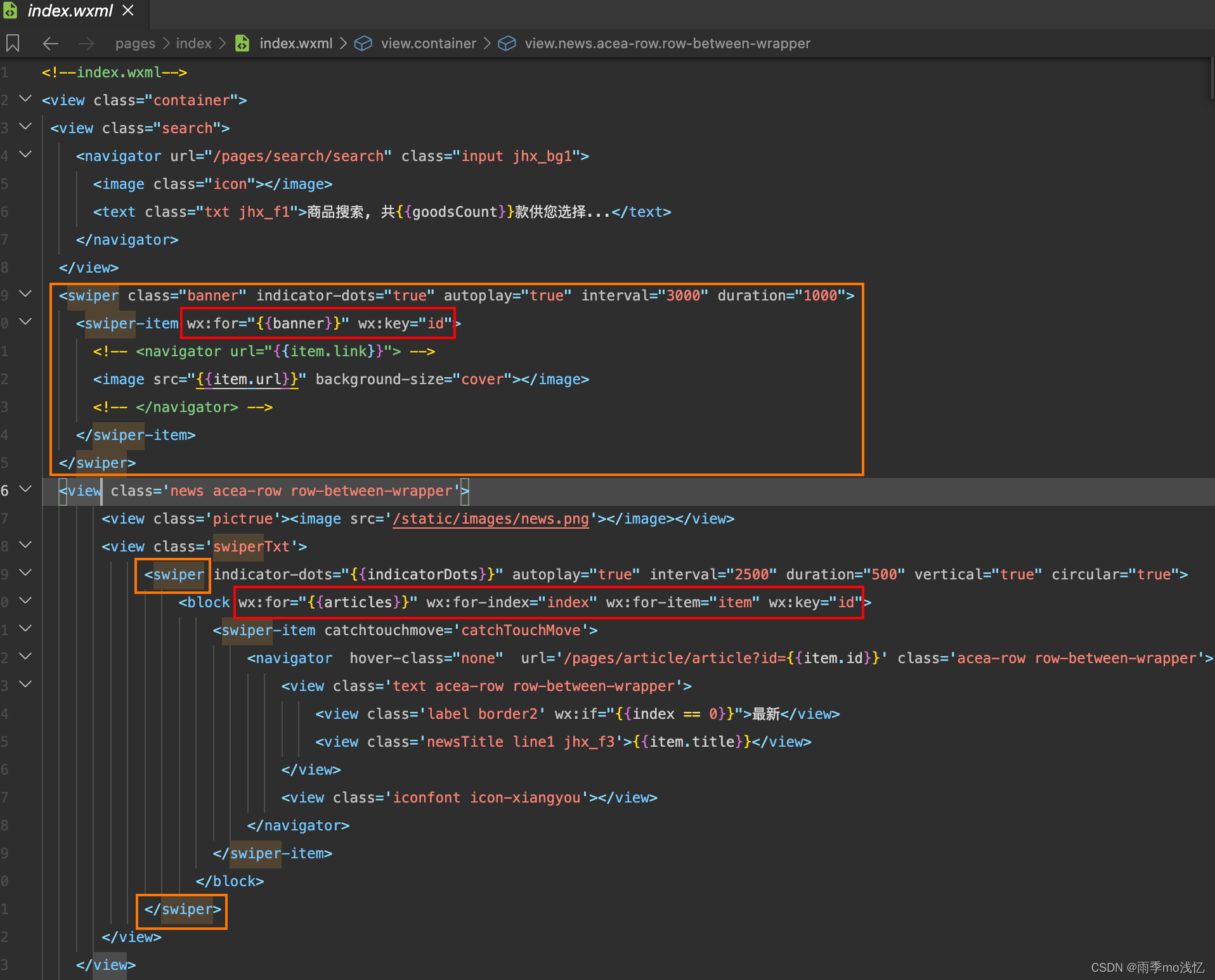The image size is (1215, 980).
Task: Fold the navigator hover-class="none" line
Action: (25, 657)
